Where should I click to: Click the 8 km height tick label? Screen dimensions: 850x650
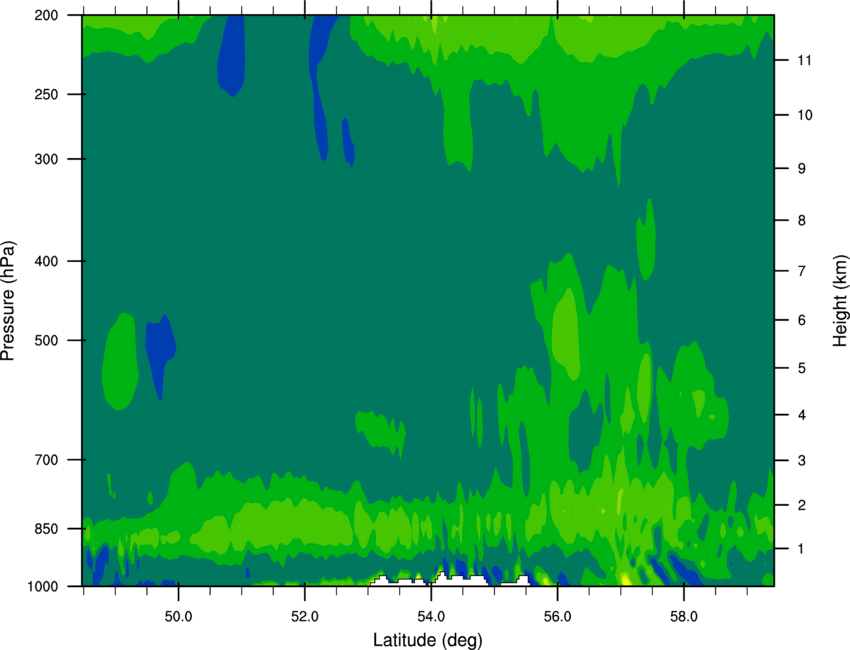click(x=802, y=221)
